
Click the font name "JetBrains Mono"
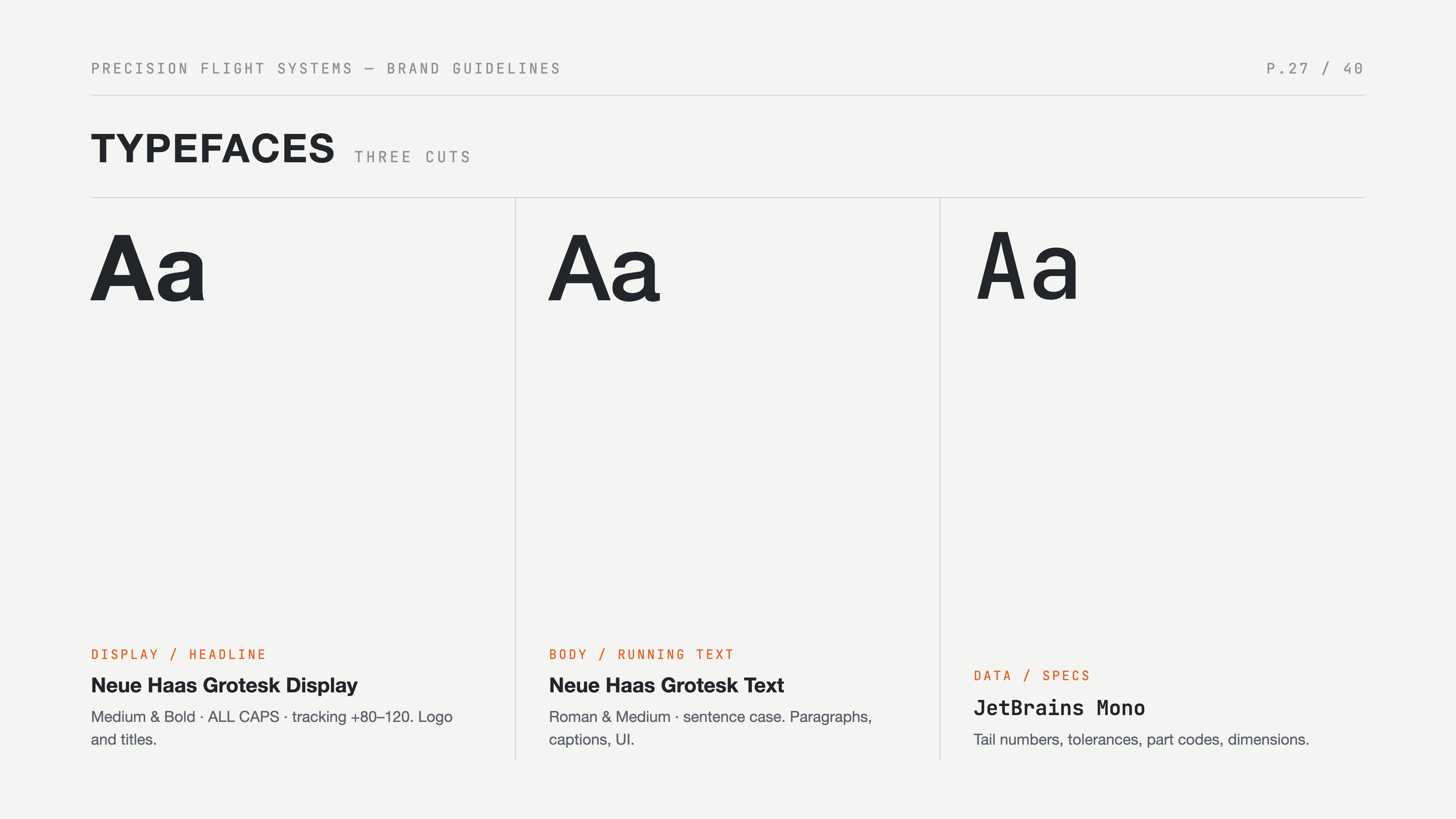coord(1059,708)
